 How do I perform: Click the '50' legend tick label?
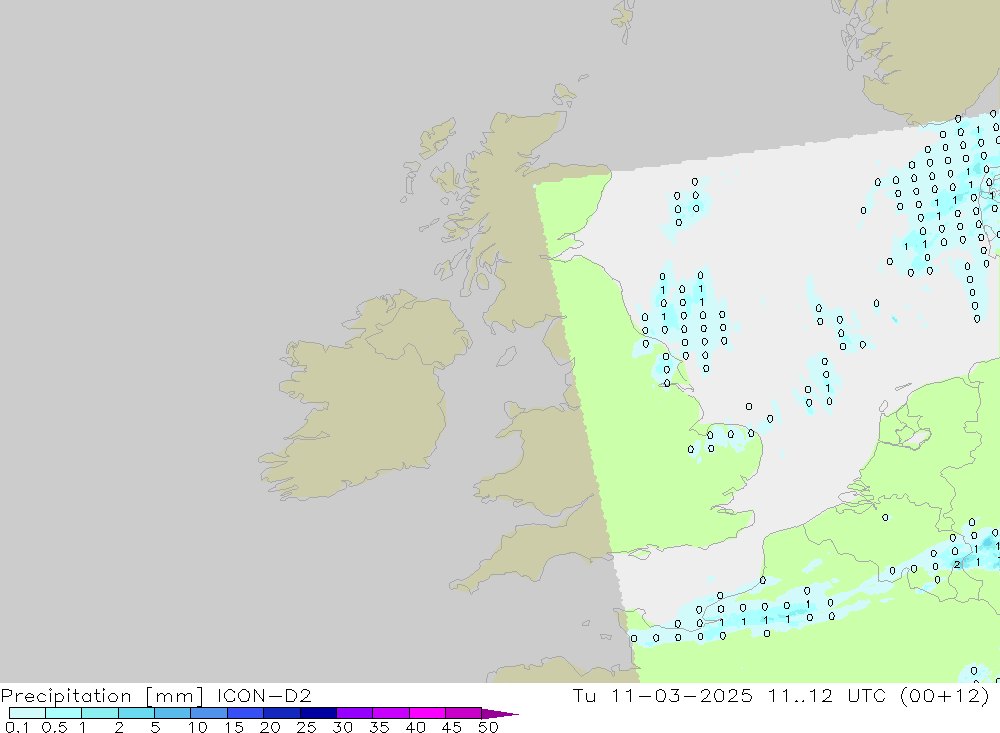[x=488, y=727]
